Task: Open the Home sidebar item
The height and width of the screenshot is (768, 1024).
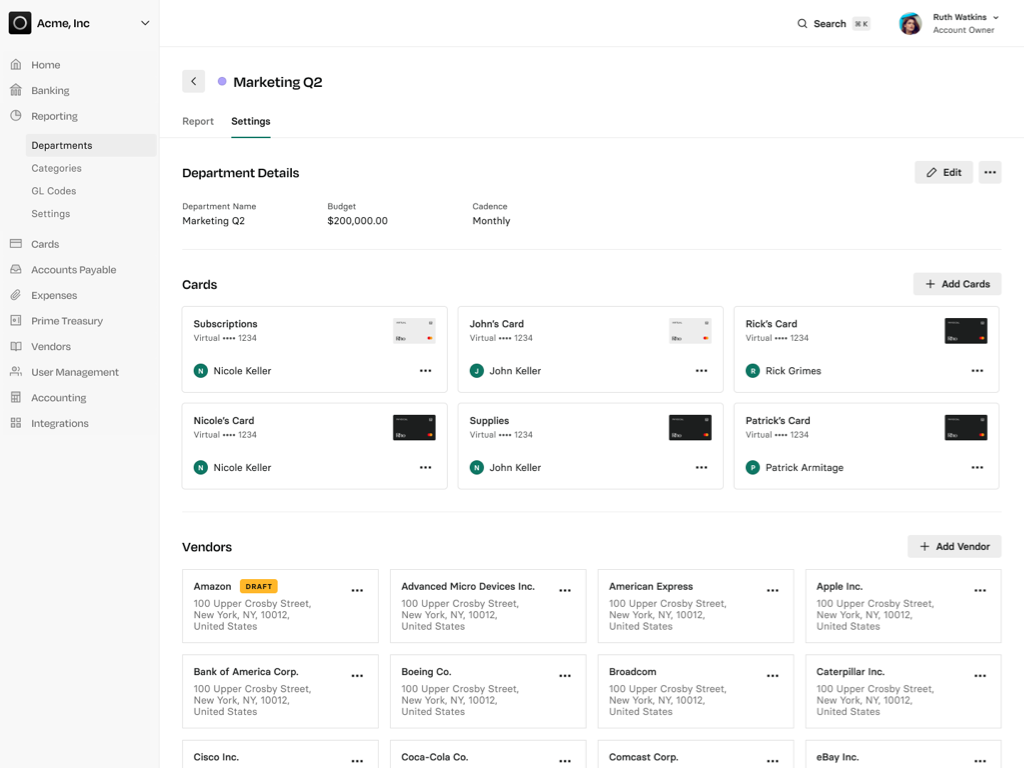Action: [46, 65]
